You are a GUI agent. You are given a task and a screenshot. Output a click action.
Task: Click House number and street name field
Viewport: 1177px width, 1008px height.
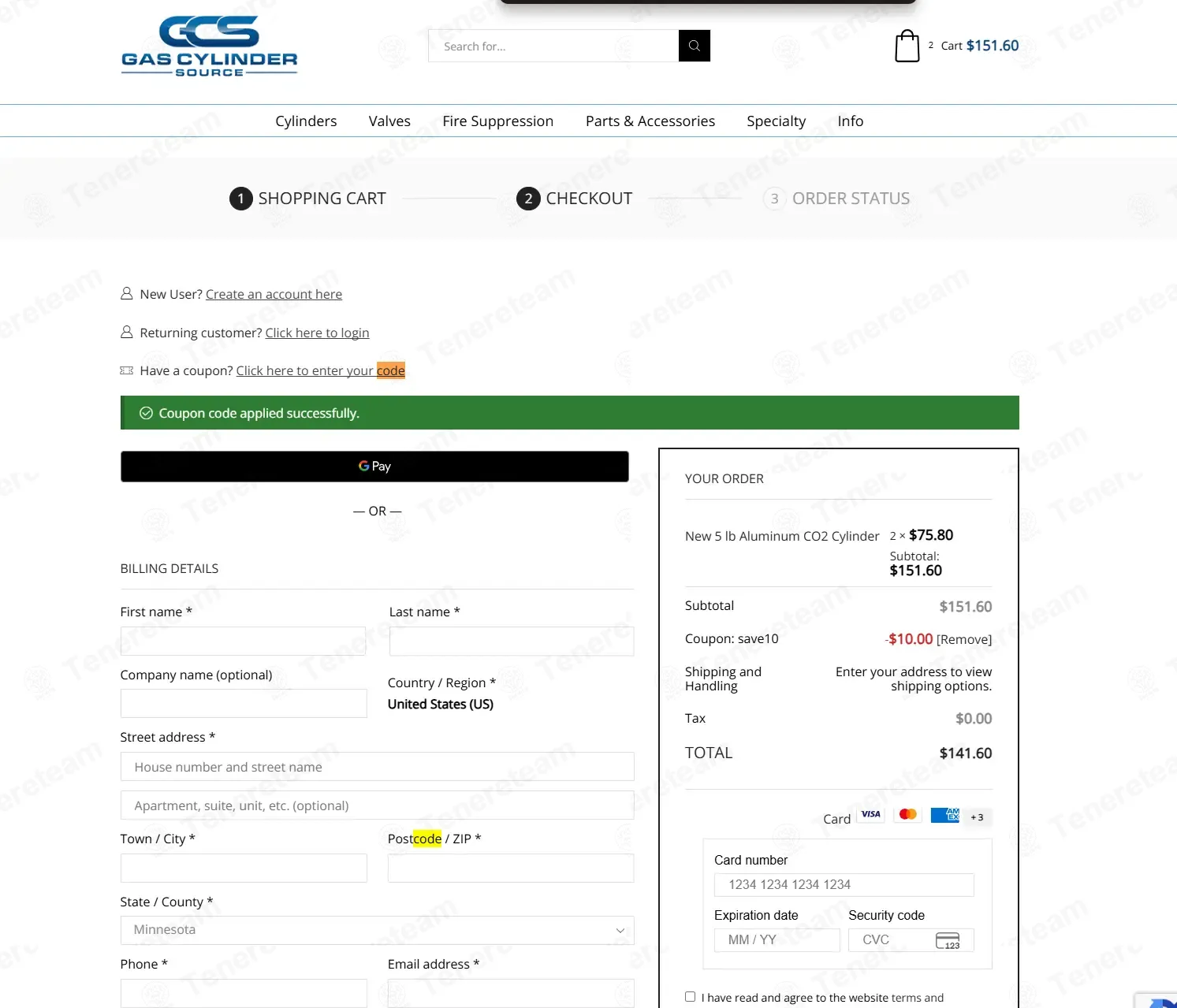(x=377, y=767)
